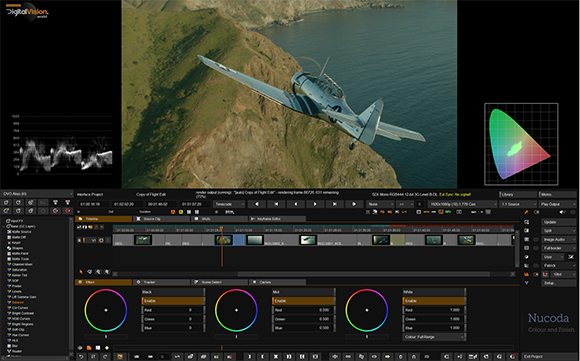Viewport: 580px width, 361px height.
Task: Switch to the Shots tab
Action: pos(219,219)
